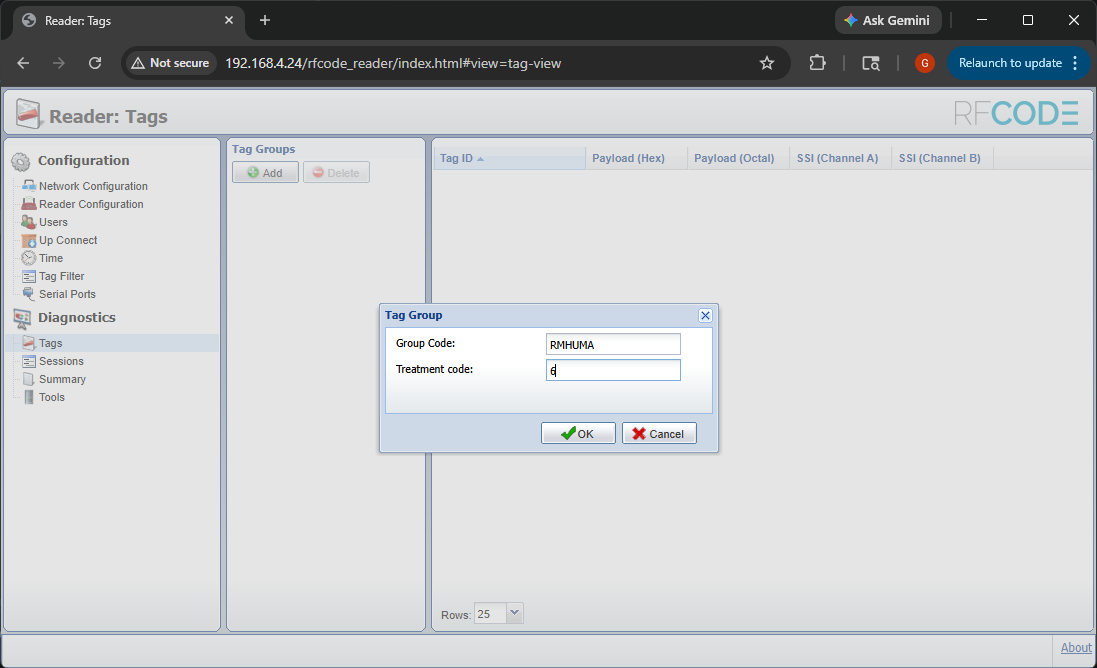The width and height of the screenshot is (1097, 668).
Task: Click the Users icon in sidebar
Action: point(29,222)
